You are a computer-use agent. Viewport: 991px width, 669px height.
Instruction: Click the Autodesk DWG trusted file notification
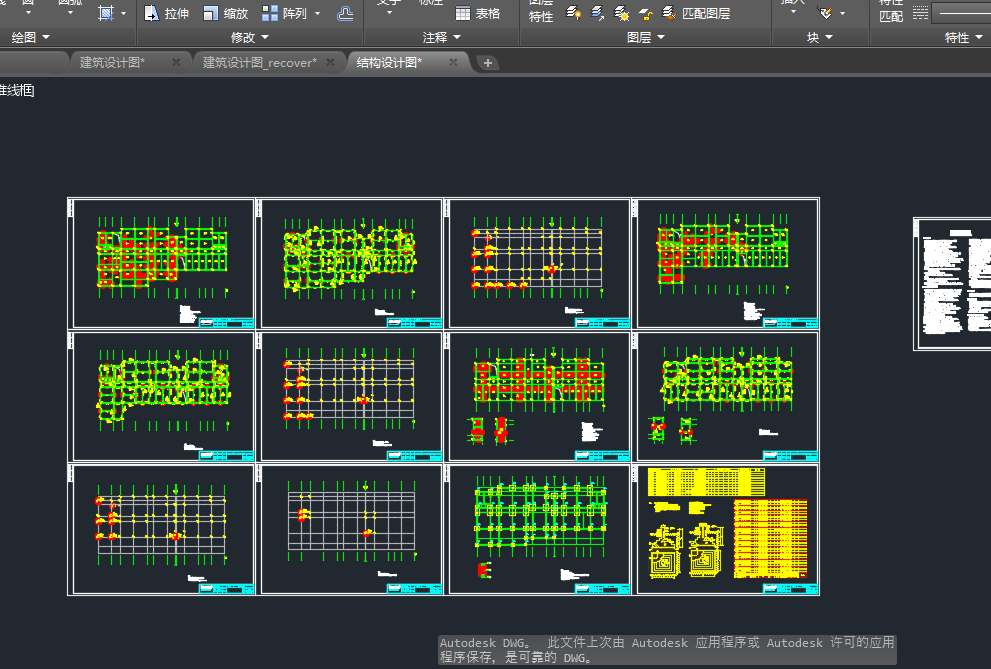(x=667, y=650)
